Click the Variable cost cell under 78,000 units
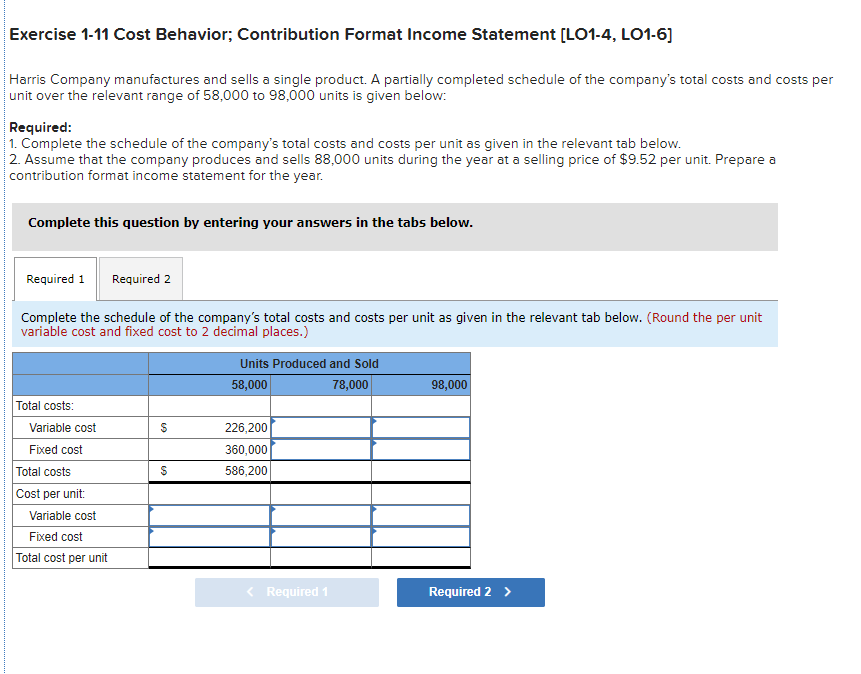The width and height of the screenshot is (861, 674). pyautogui.click(x=321, y=428)
